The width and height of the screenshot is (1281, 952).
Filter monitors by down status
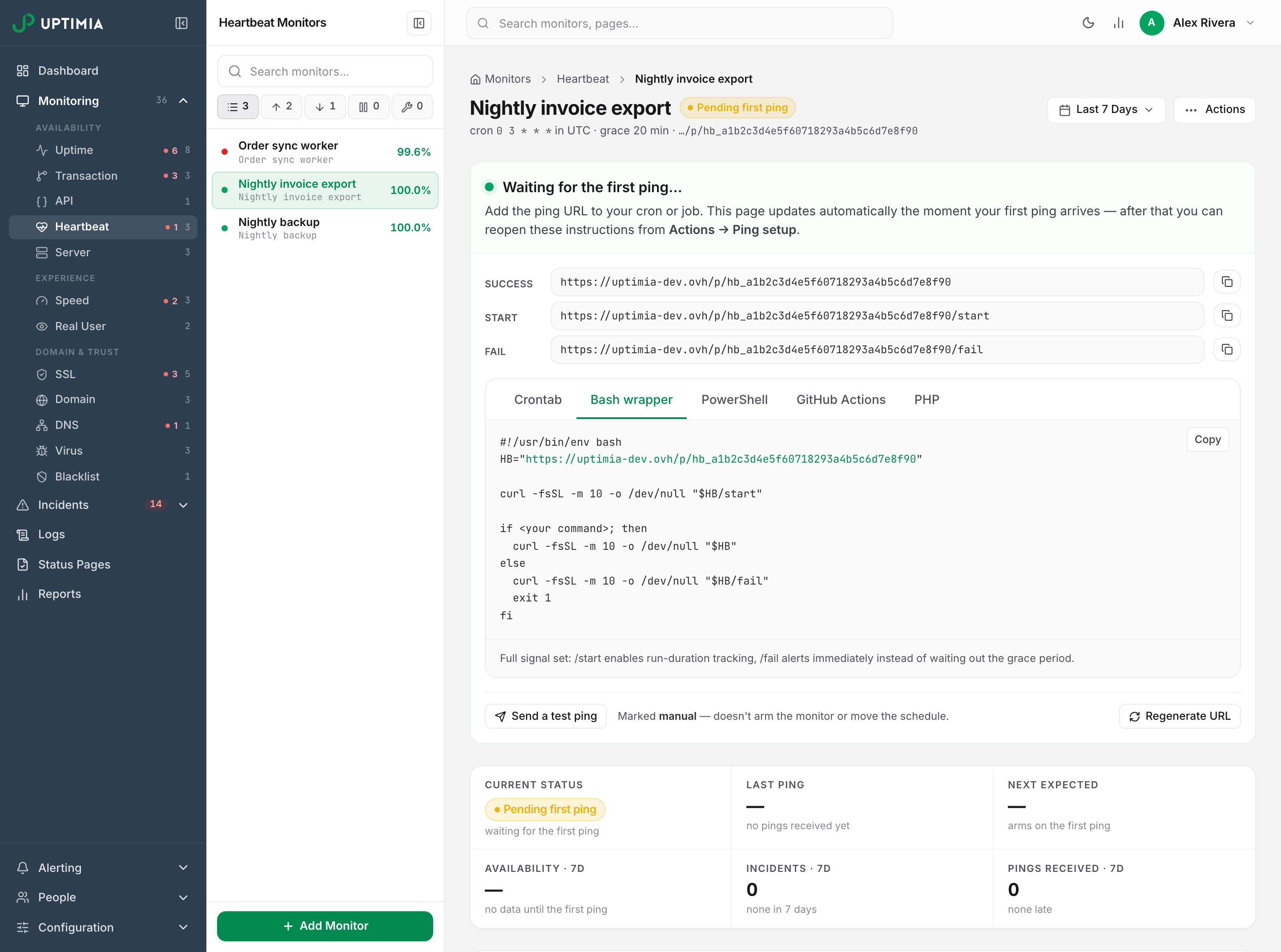tap(325, 107)
